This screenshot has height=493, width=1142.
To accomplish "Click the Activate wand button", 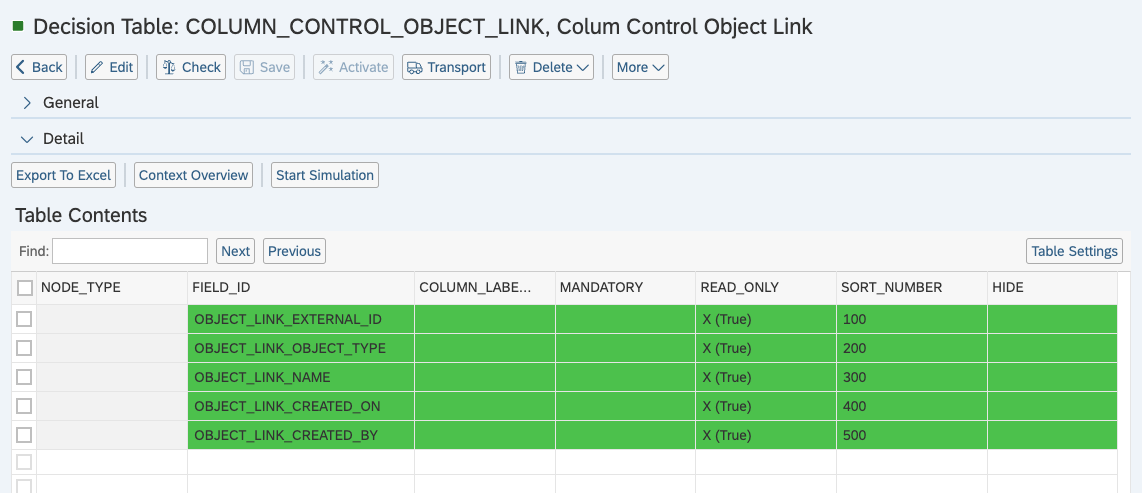I will click(x=353, y=67).
